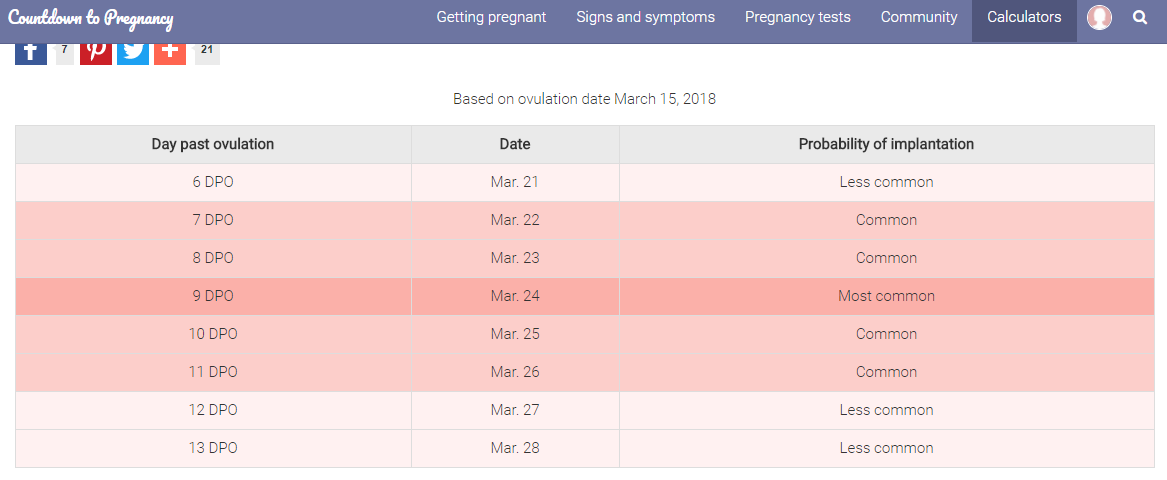This screenshot has width=1167, height=480.
Task: Click the Facebook share count 7
Action: click(65, 52)
